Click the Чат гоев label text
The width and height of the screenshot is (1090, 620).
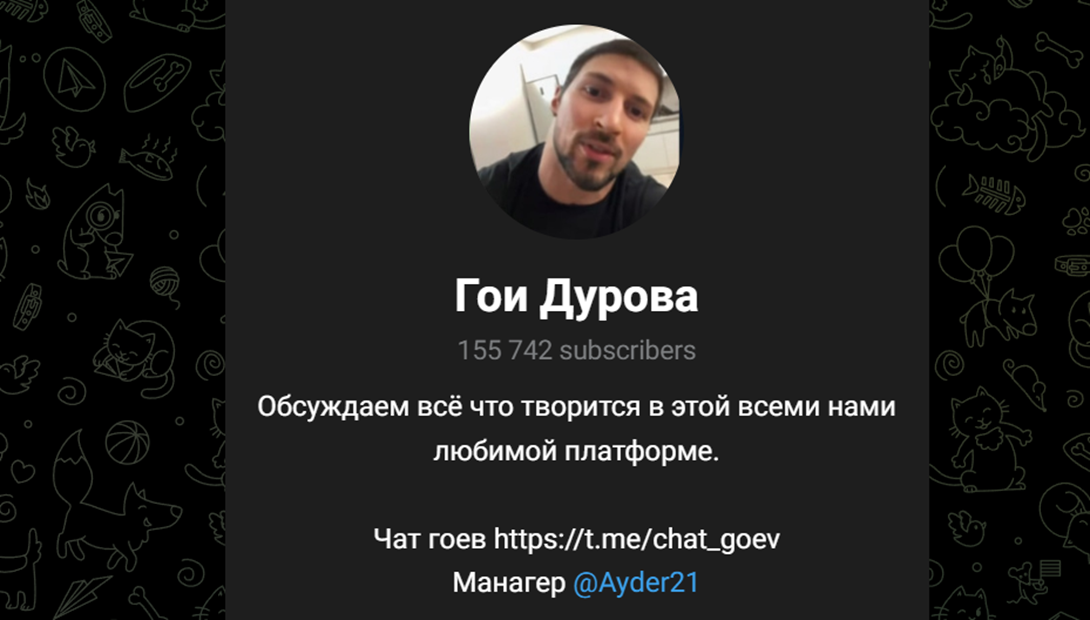click(430, 539)
